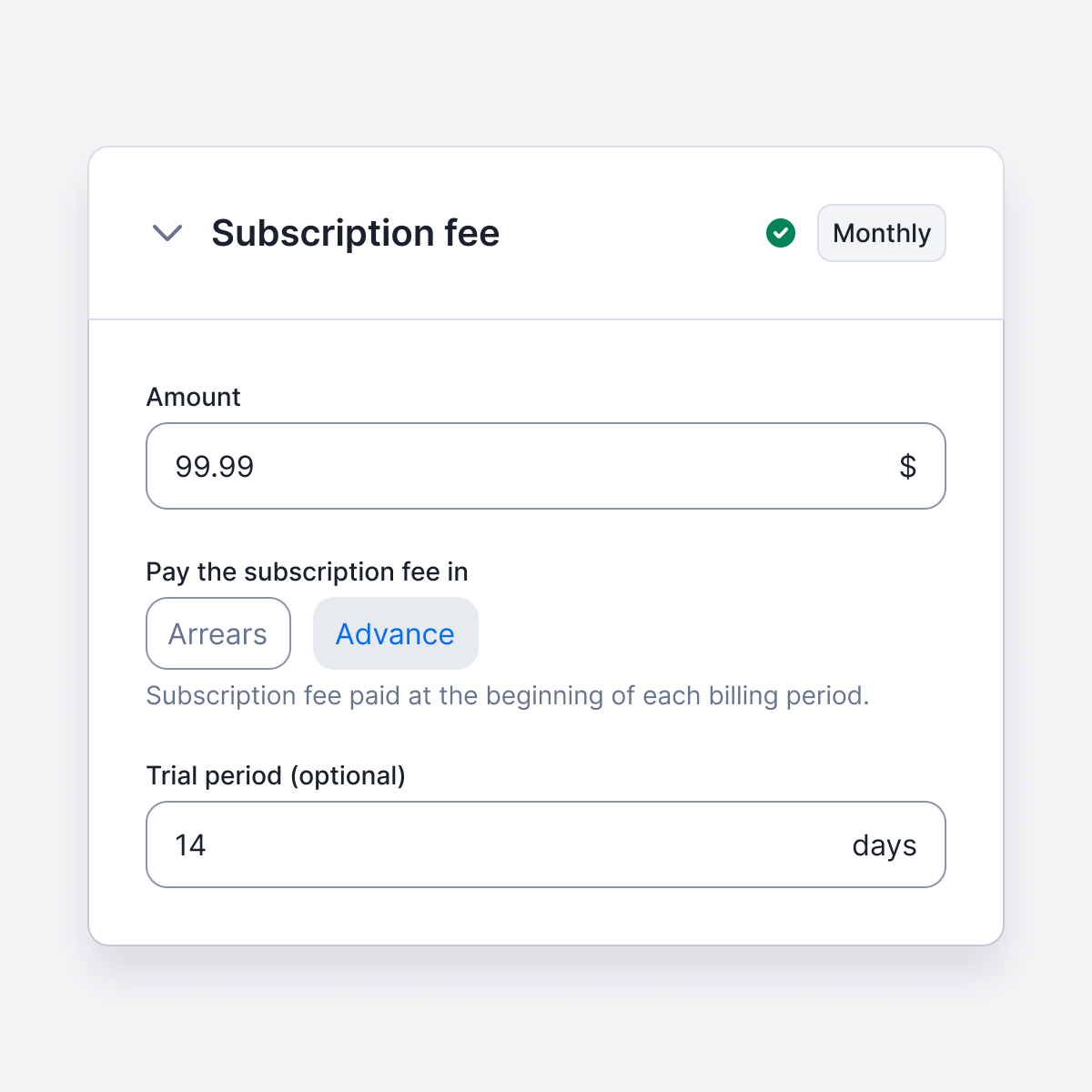
Task: Focus the Trial period input field
Action: coord(546,844)
